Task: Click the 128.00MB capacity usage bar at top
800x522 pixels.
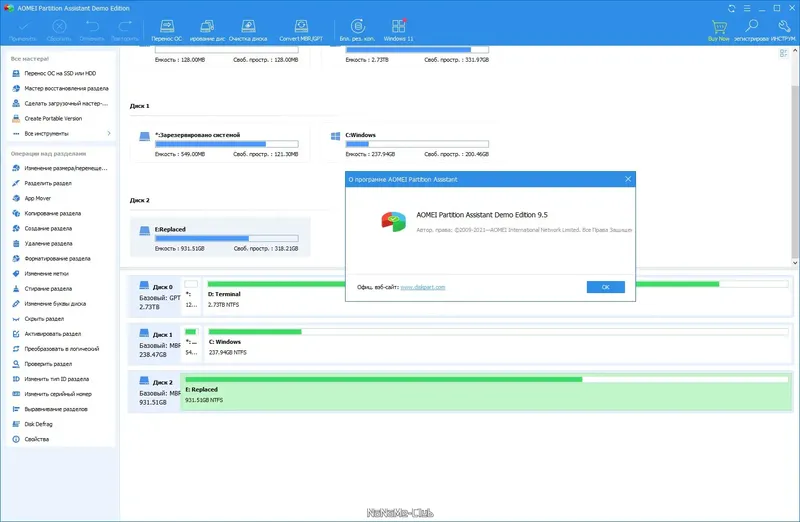Action: point(227,50)
